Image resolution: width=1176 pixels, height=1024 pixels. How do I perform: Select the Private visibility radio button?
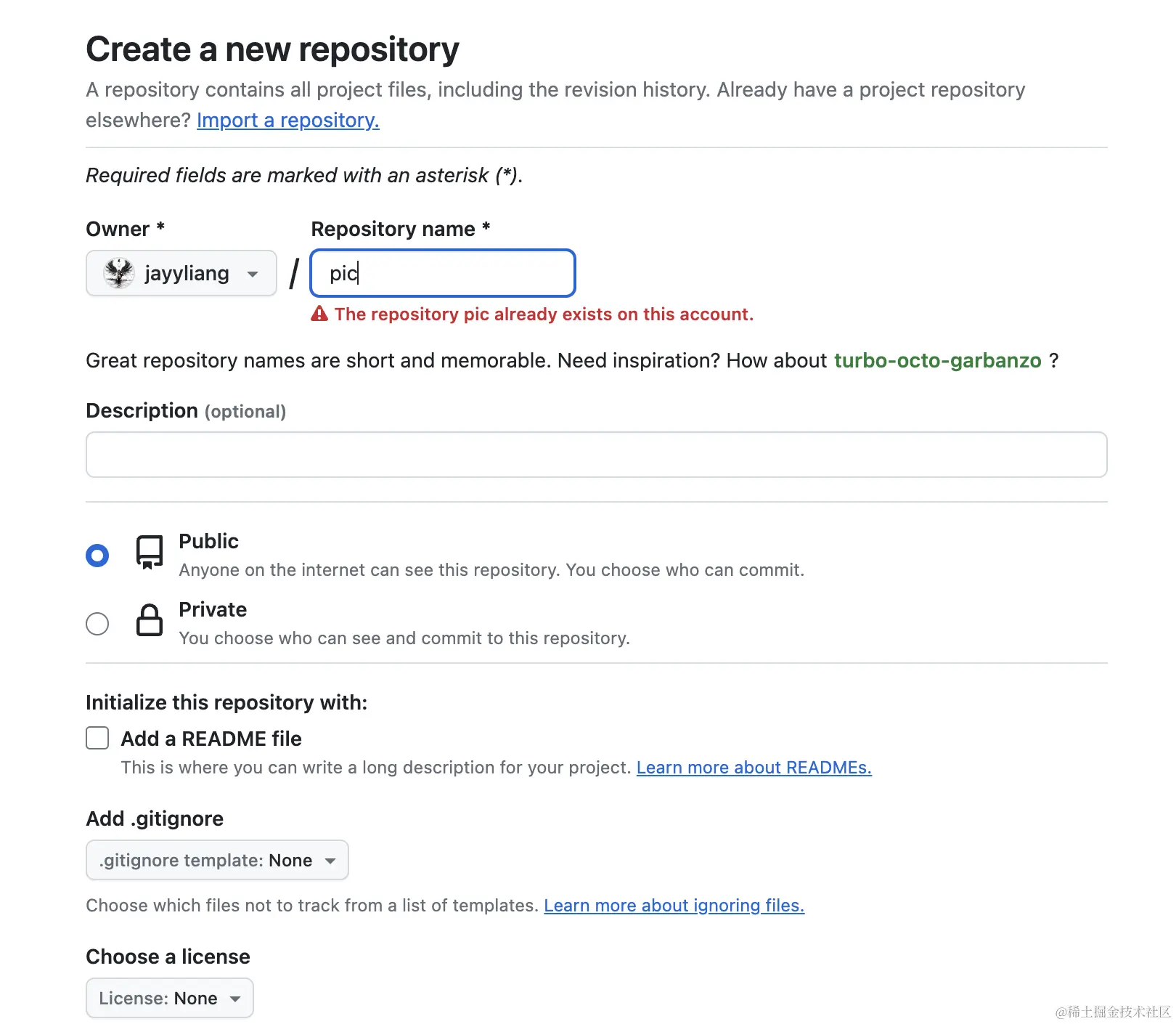tap(97, 624)
